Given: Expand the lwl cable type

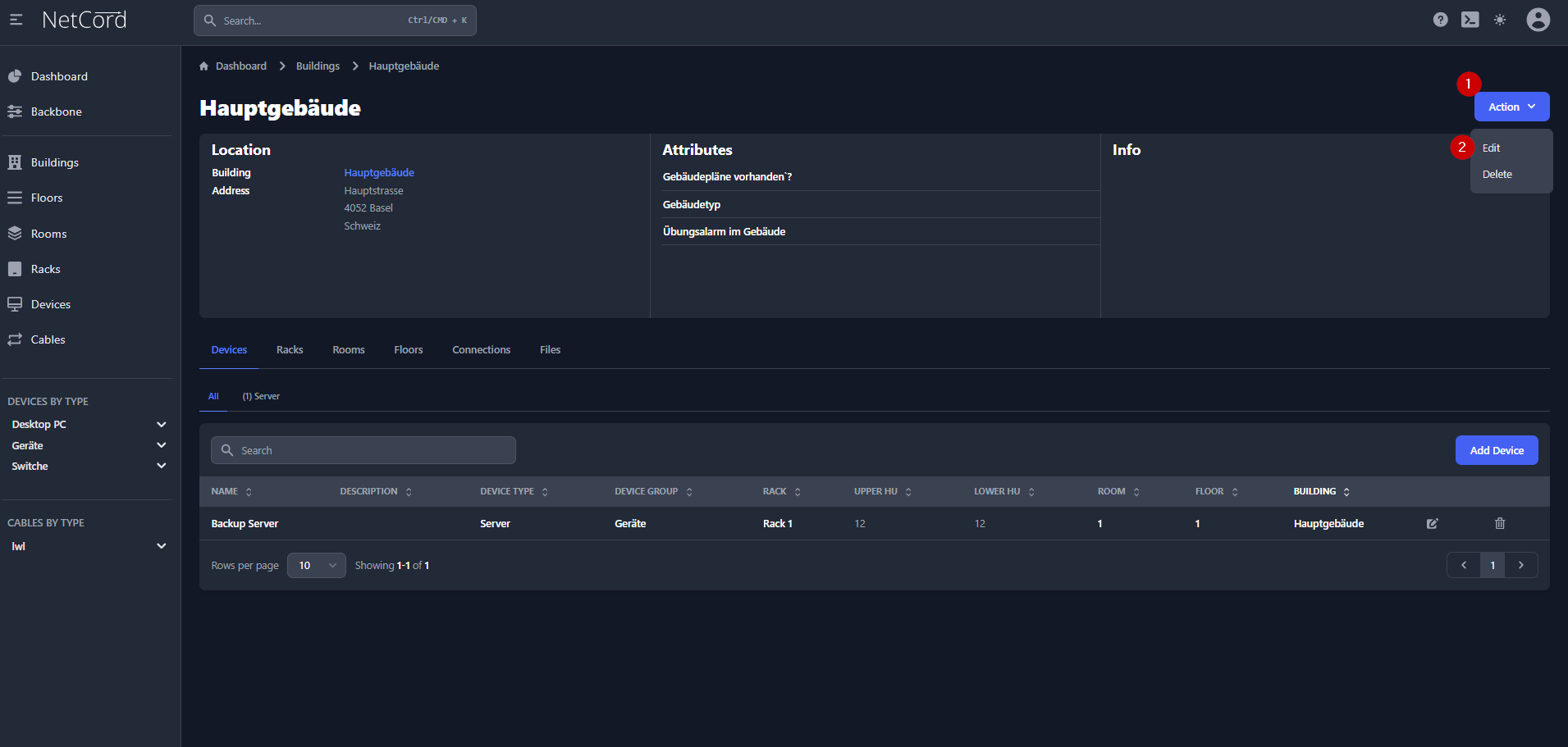Looking at the screenshot, I should (x=162, y=546).
